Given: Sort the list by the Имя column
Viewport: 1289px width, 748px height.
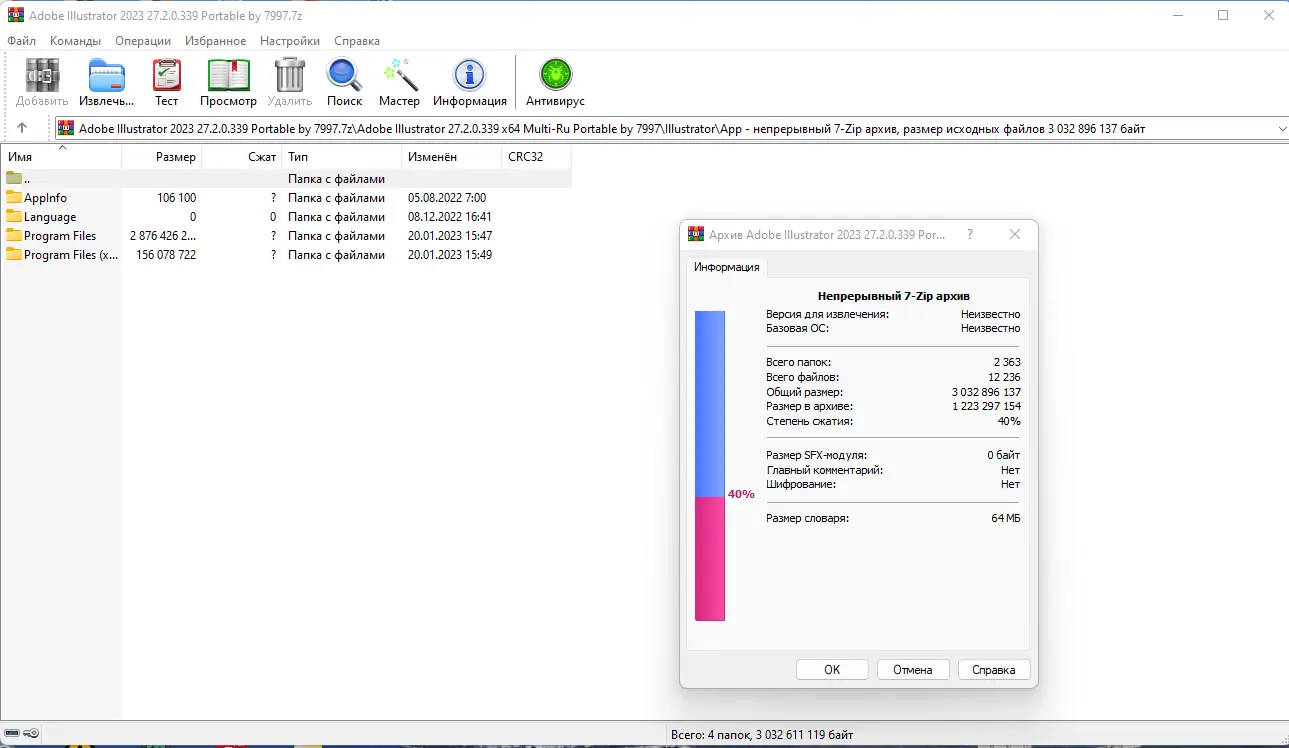Looking at the screenshot, I should (x=62, y=157).
